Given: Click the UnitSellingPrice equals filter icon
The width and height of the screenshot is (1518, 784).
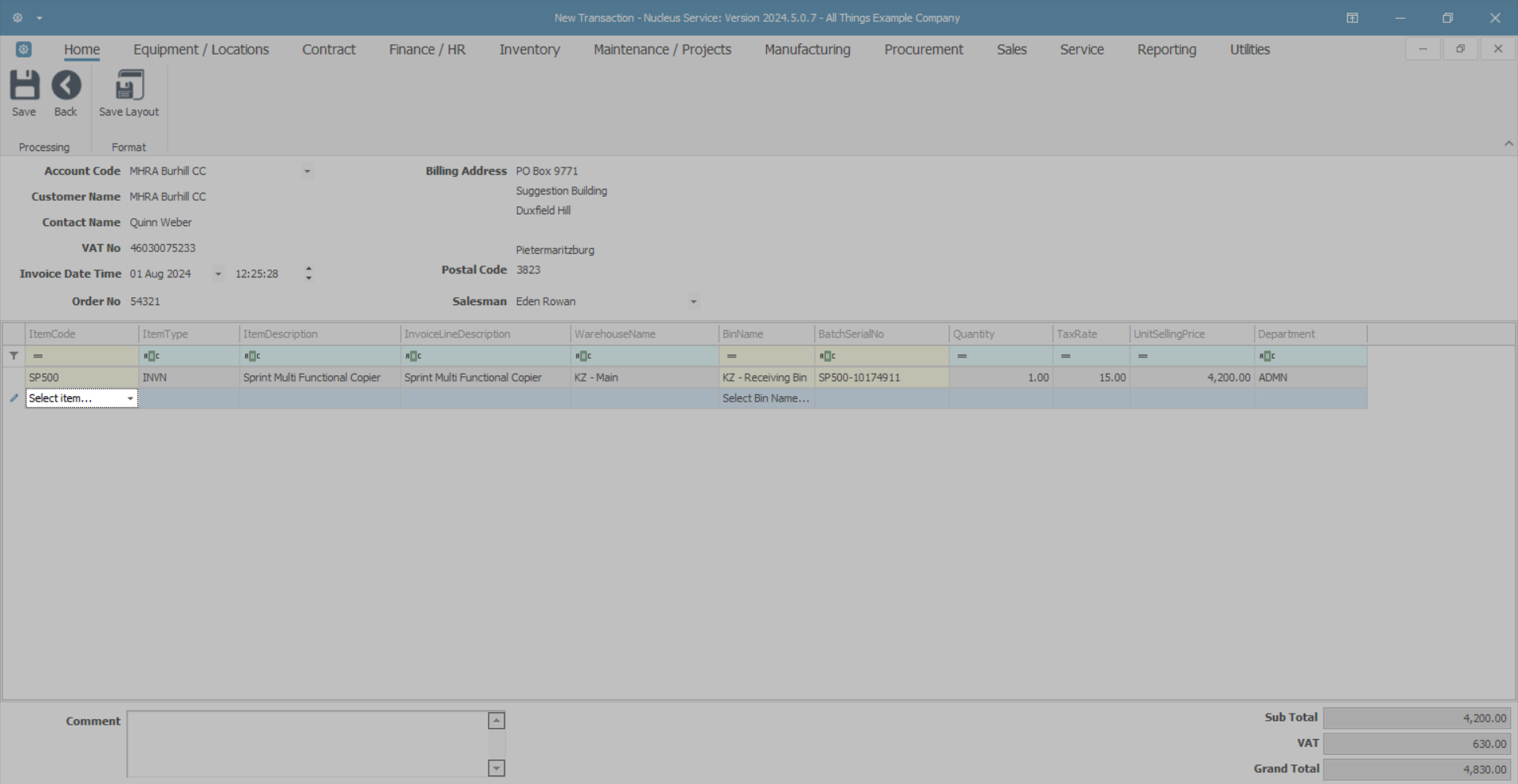Looking at the screenshot, I should point(1142,356).
